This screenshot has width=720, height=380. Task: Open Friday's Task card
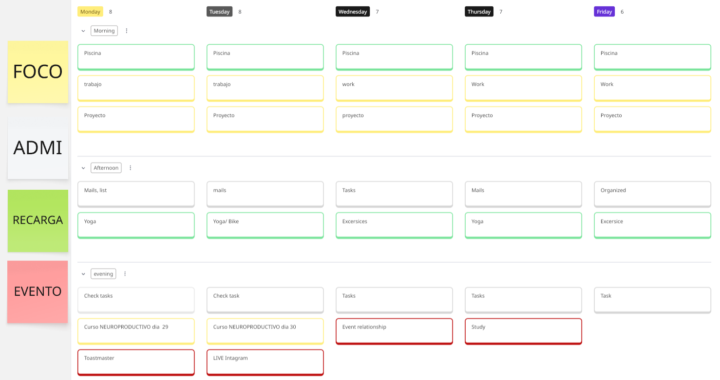pyautogui.click(x=652, y=300)
